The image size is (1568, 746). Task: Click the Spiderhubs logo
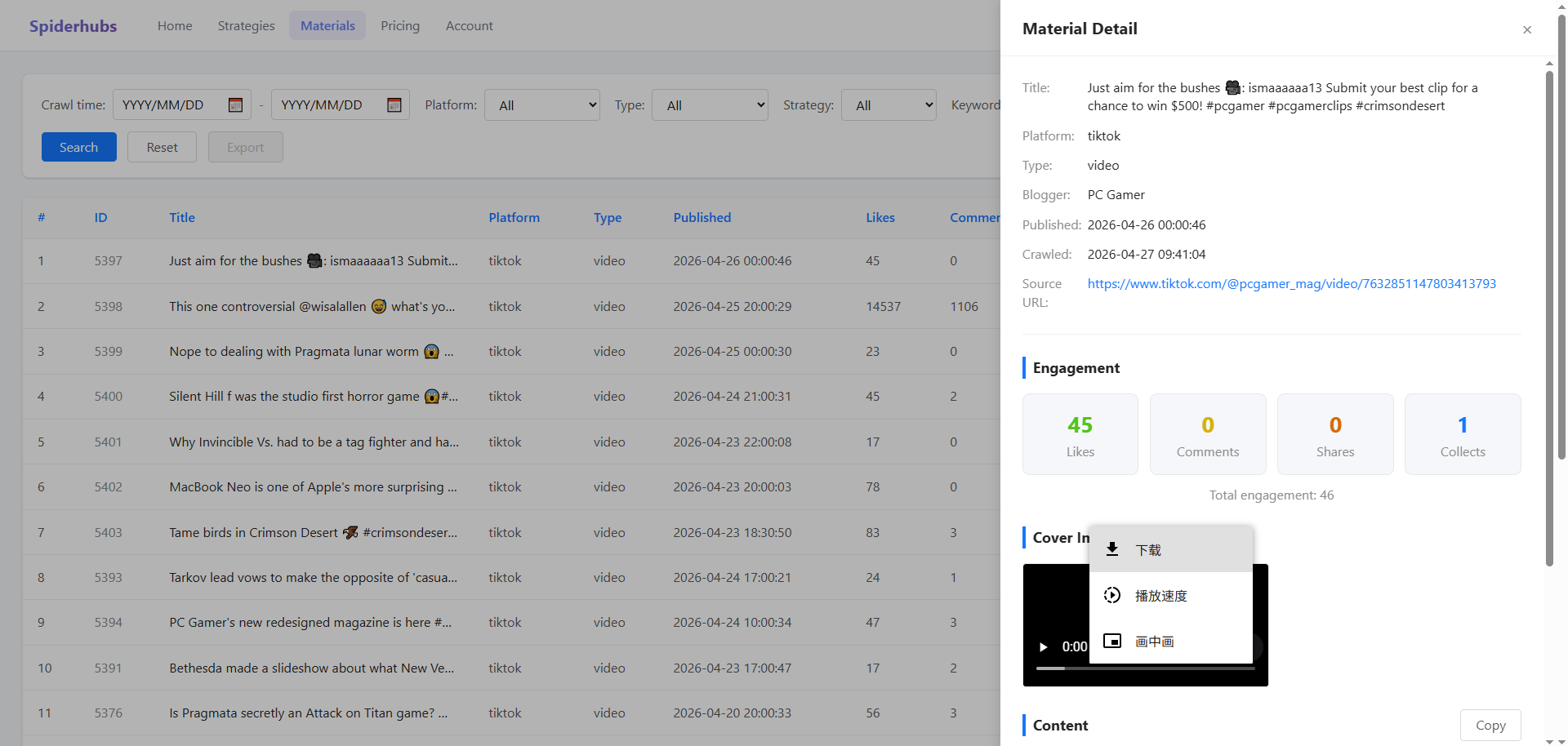73,26
